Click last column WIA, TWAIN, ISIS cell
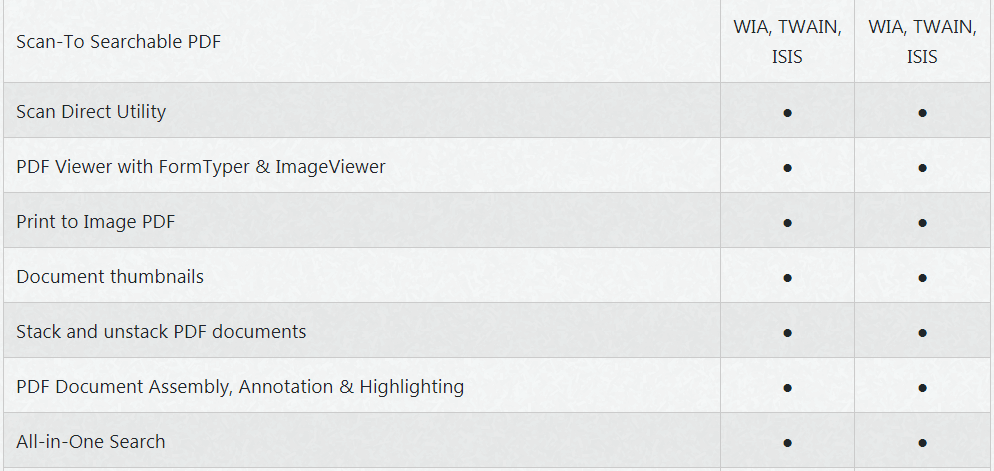 [922, 42]
